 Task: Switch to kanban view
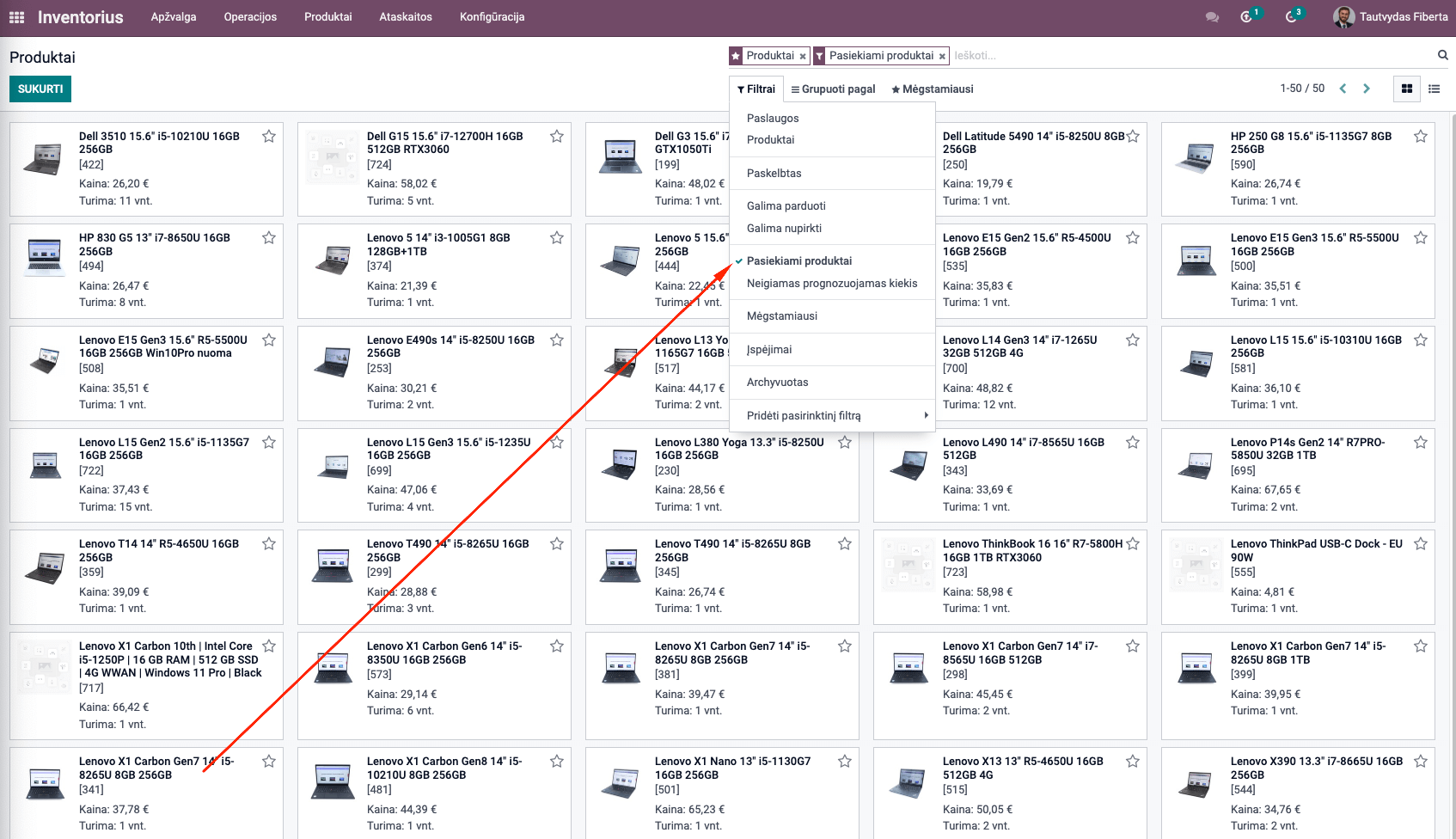(1407, 89)
